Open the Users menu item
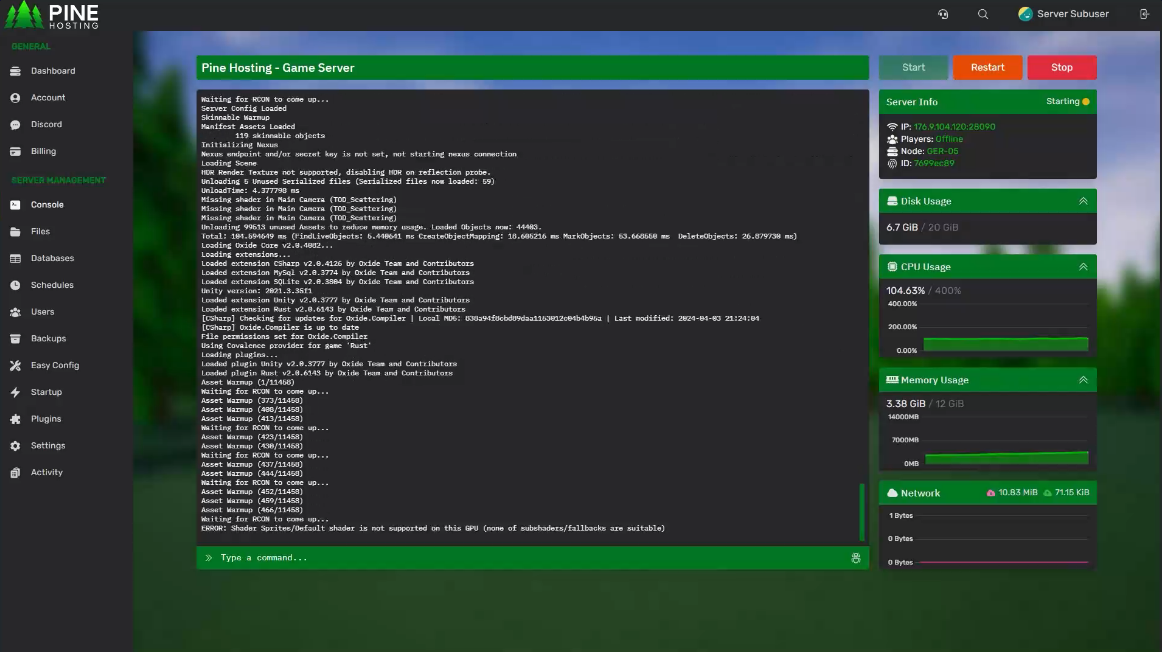This screenshot has width=1162, height=652. pyautogui.click(x=42, y=312)
